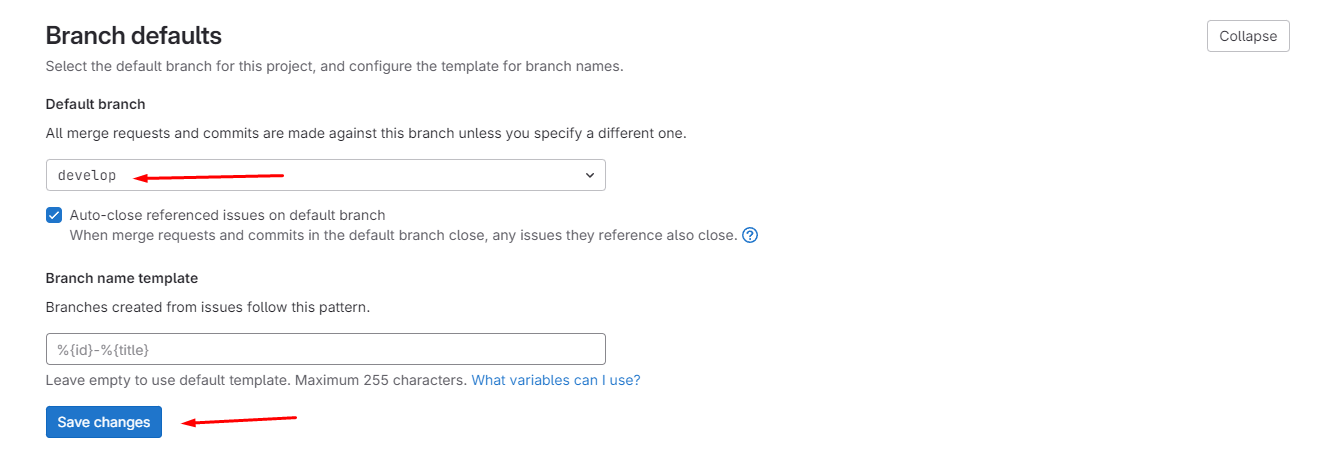Collapse the Branch defaults section

click(1247, 36)
